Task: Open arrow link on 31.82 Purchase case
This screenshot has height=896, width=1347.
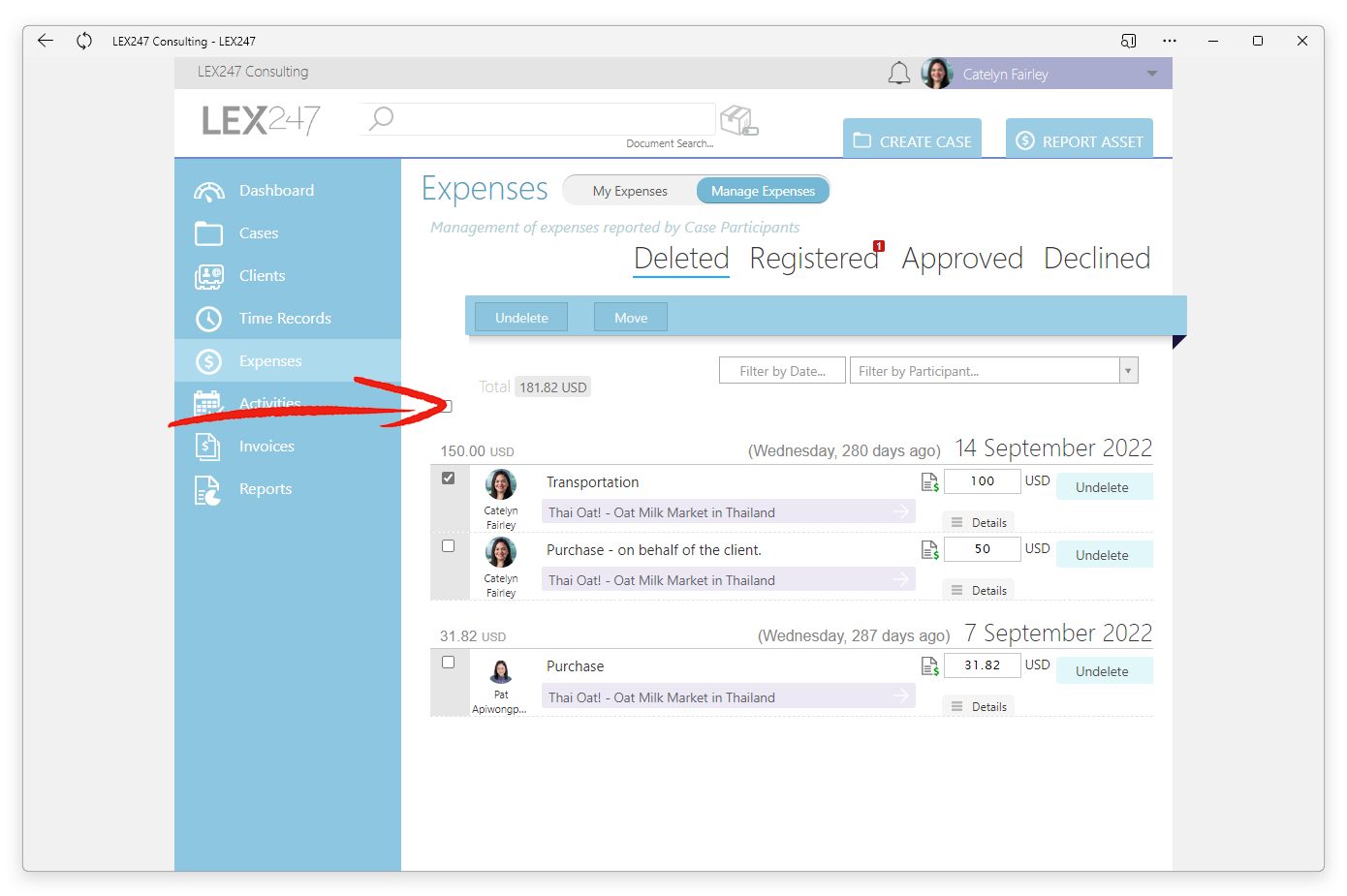Action: click(x=901, y=695)
